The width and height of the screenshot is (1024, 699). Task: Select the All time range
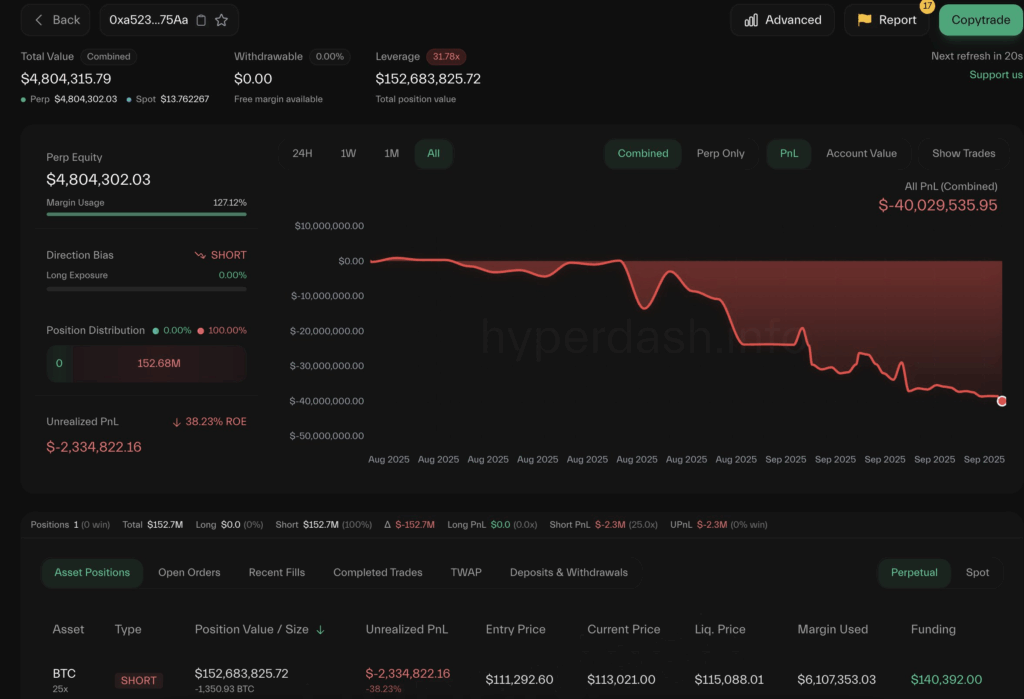(433, 154)
